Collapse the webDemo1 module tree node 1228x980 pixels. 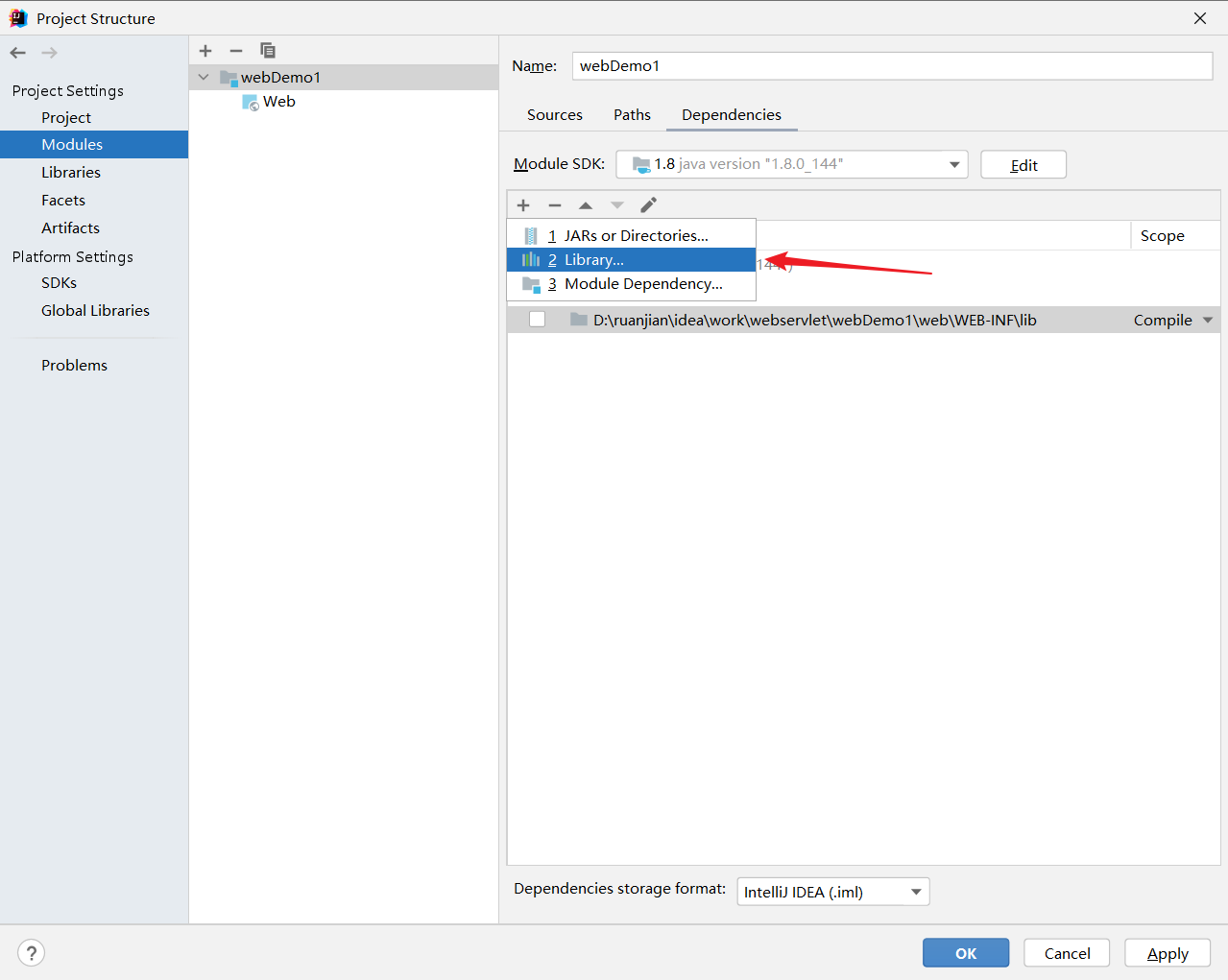click(204, 77)
